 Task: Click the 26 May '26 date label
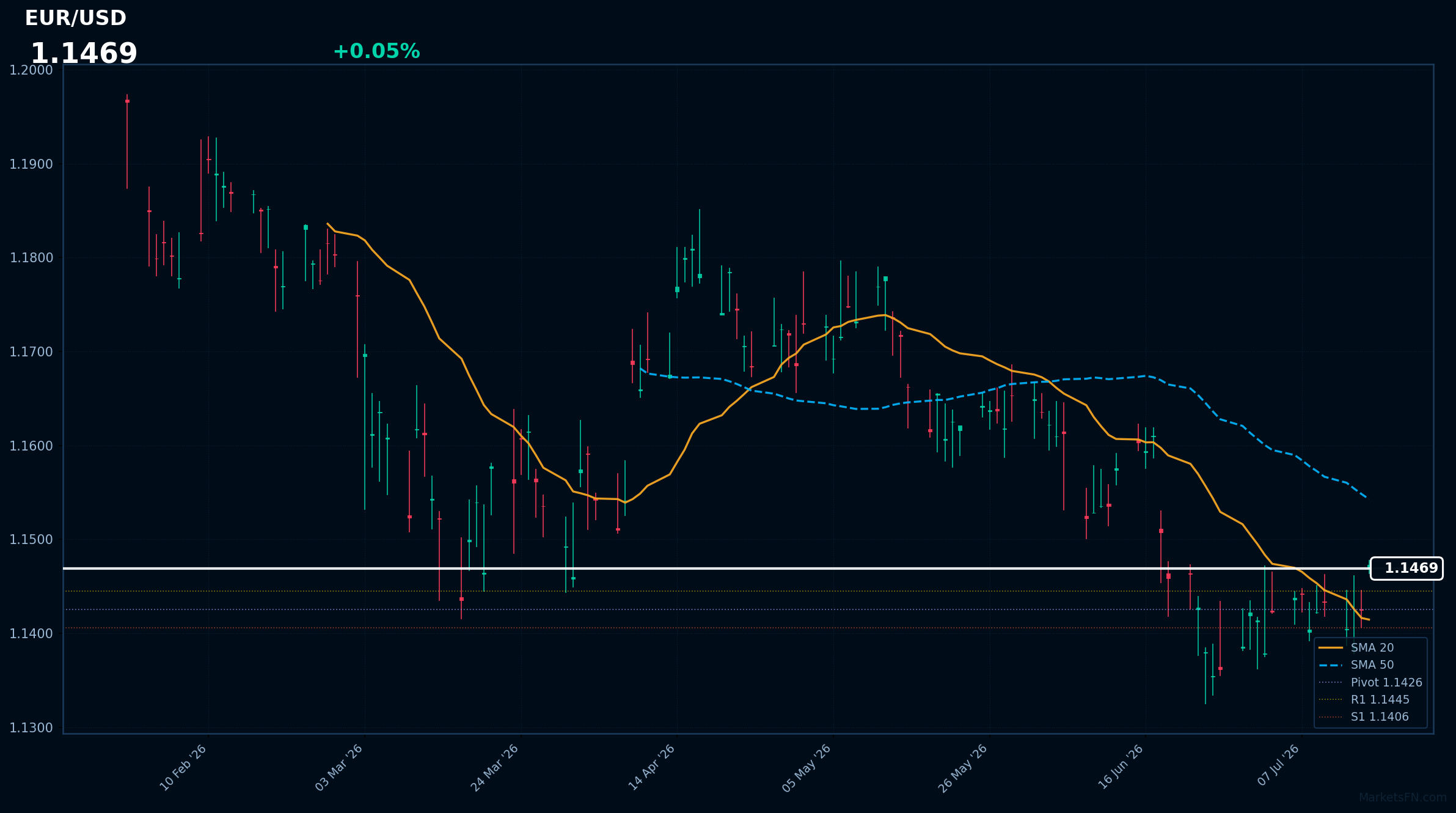(963, 768)
